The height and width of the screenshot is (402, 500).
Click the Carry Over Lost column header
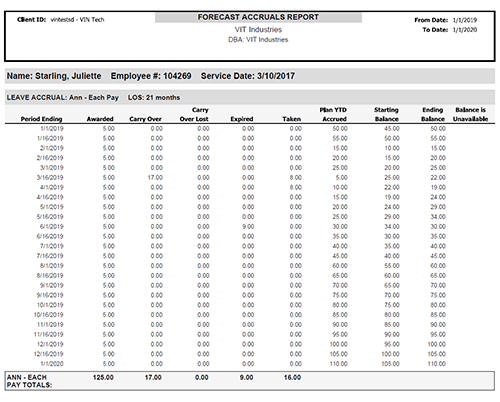point(194,114)
